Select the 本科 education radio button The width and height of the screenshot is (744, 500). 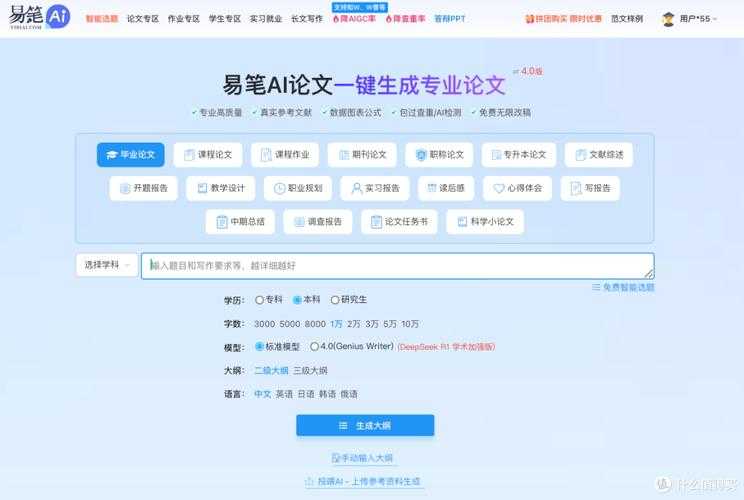click(297, 300)
